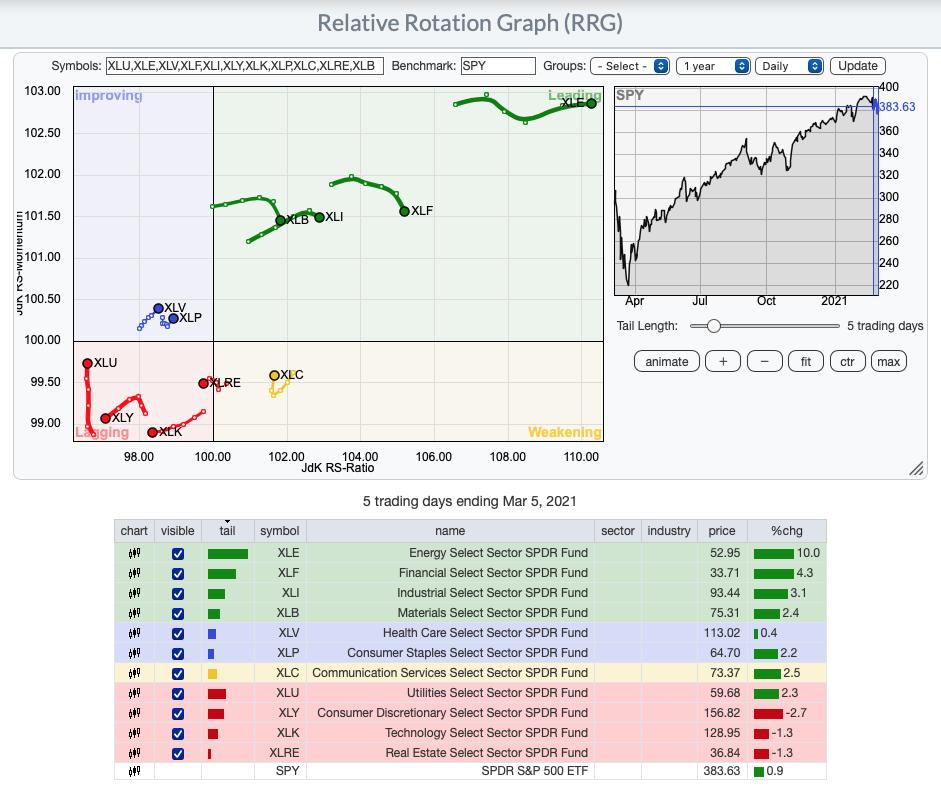The height and width of the screenshot is (786, 941).
Task: Open the chart icon for XLC row
Action: point(134,673)
